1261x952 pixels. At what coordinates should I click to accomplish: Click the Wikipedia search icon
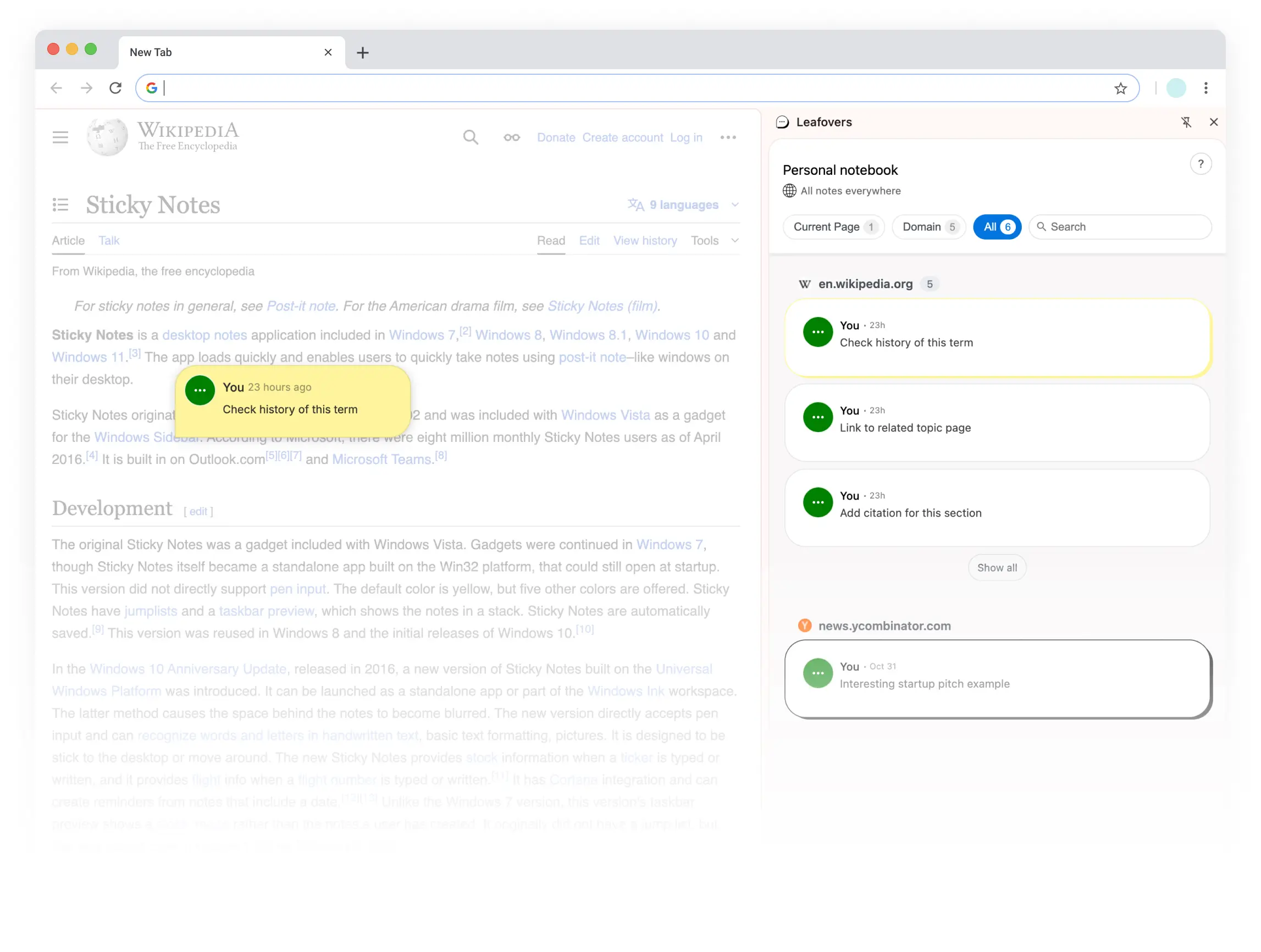point(471,137)
